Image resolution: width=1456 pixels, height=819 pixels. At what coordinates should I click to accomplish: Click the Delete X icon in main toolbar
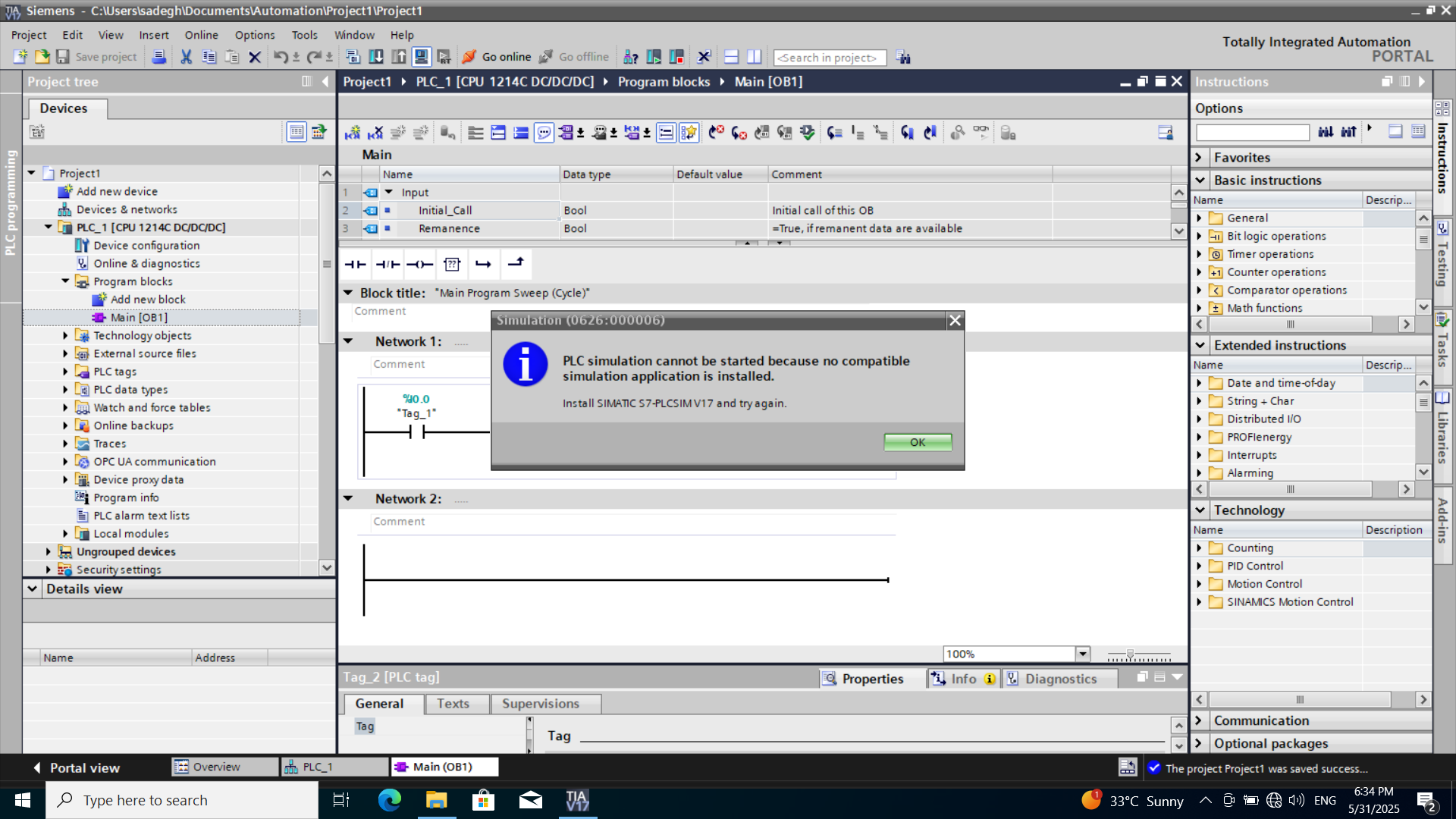(255, 57)
